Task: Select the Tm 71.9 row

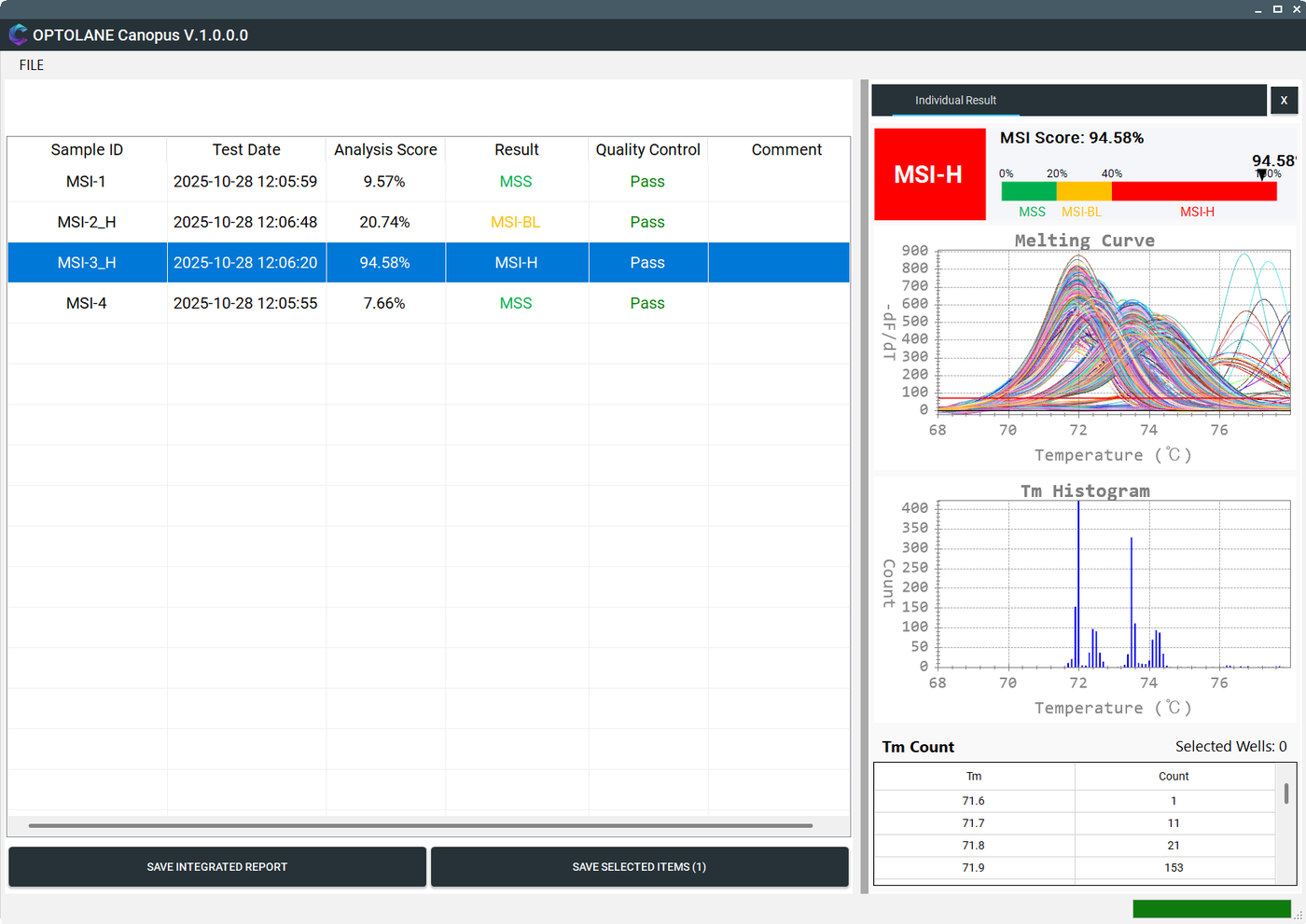Action: (x=1075, y=868)
